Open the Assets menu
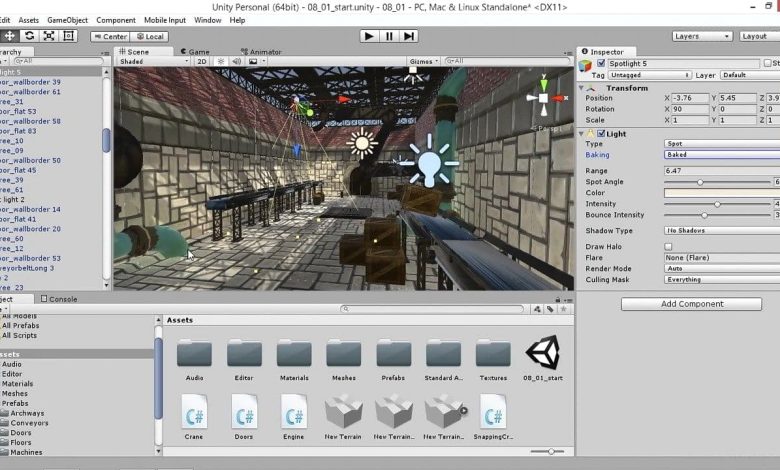 click(28, 20)
